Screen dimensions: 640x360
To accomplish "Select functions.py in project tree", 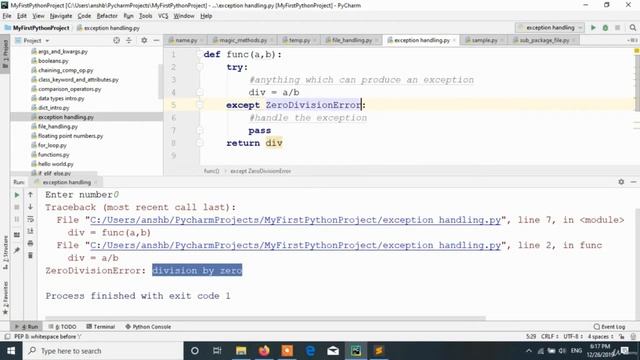I will (x=53, y=155).
